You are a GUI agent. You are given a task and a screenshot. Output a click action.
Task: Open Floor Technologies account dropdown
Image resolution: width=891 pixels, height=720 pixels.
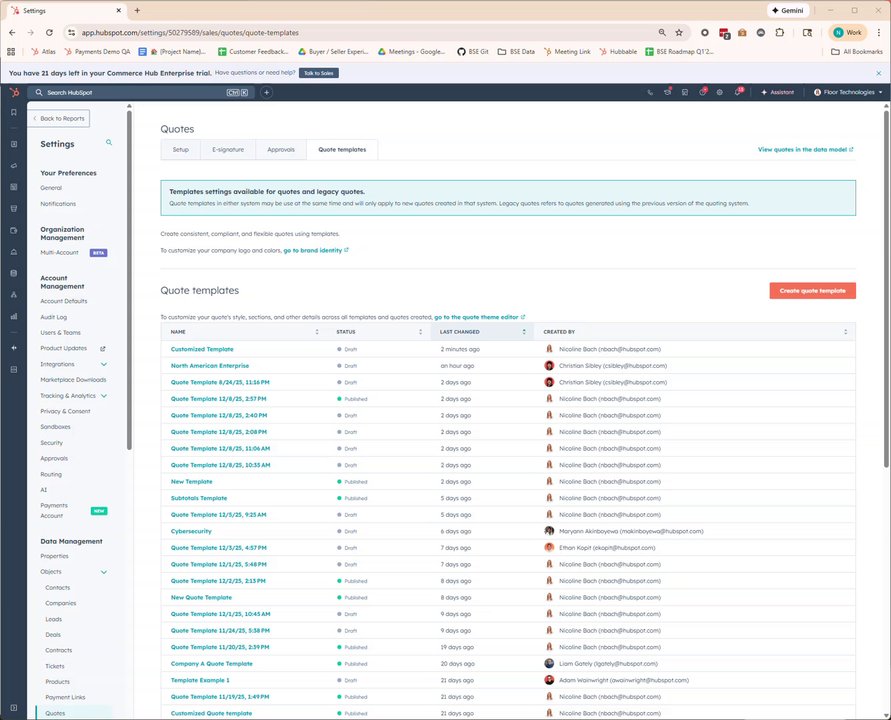[x=848, y=92]
